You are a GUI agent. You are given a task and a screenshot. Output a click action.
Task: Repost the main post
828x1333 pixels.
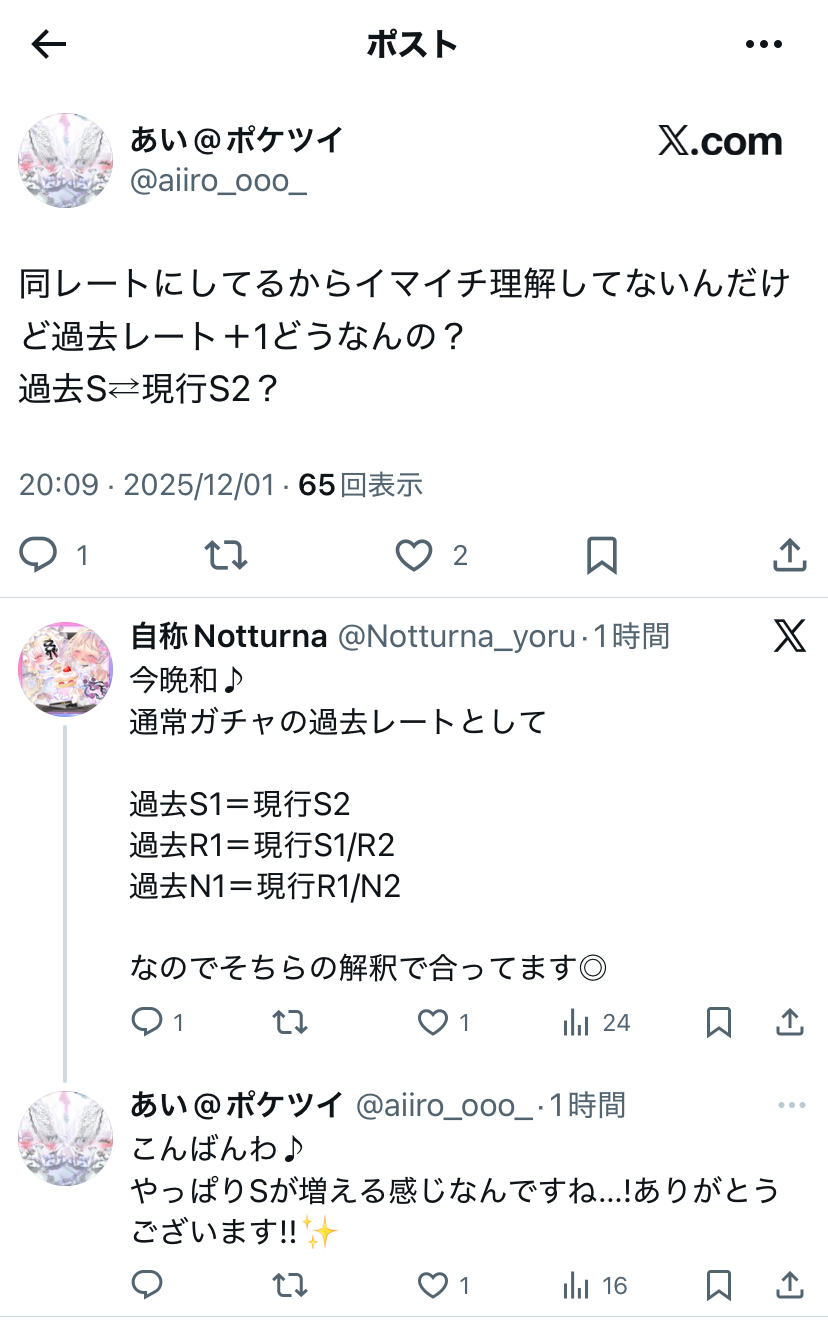pyautogui.click(x=225, y=555)
